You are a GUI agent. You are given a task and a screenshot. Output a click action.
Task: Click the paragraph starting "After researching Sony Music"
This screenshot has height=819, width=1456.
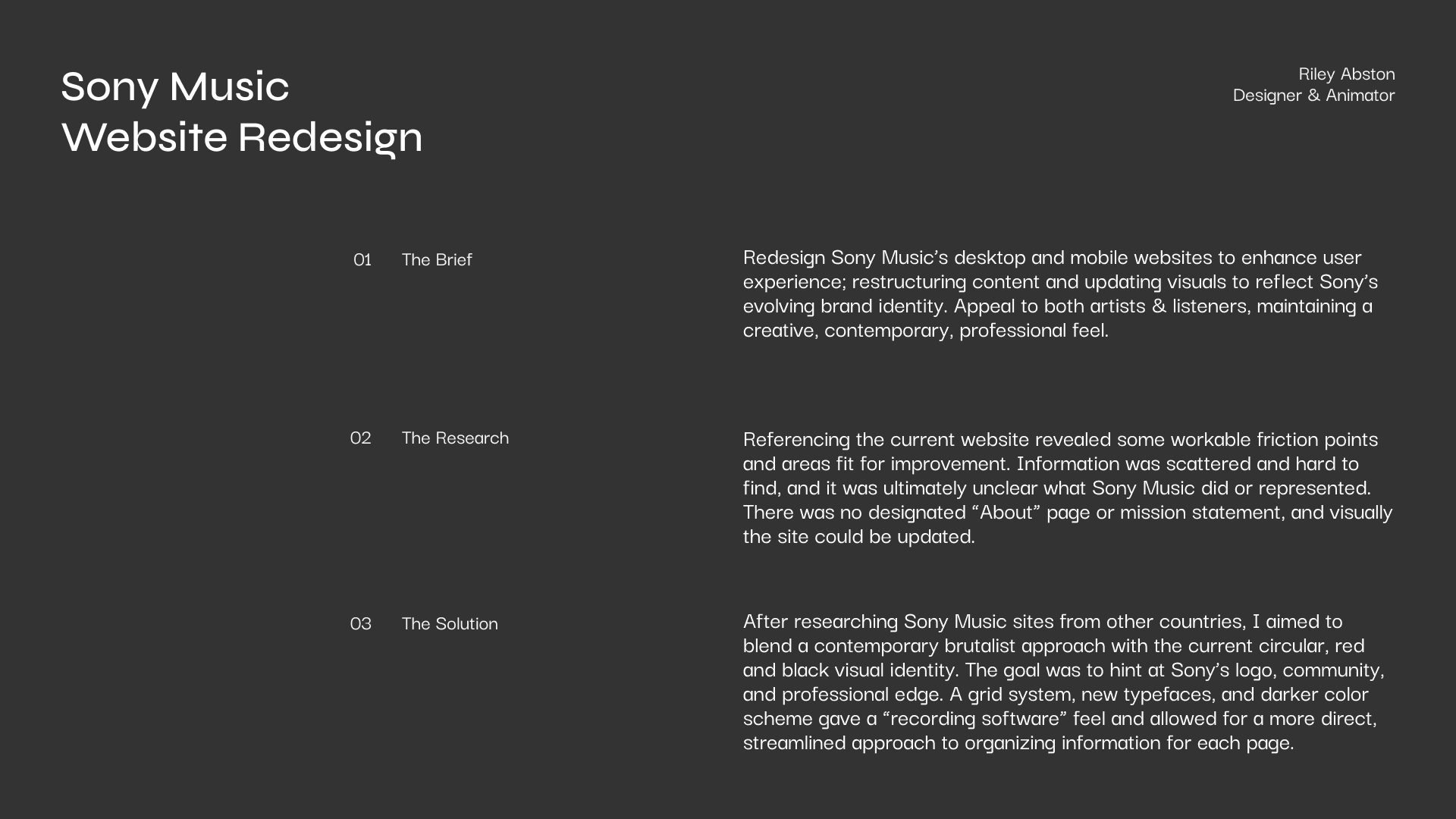[1064, 681]
